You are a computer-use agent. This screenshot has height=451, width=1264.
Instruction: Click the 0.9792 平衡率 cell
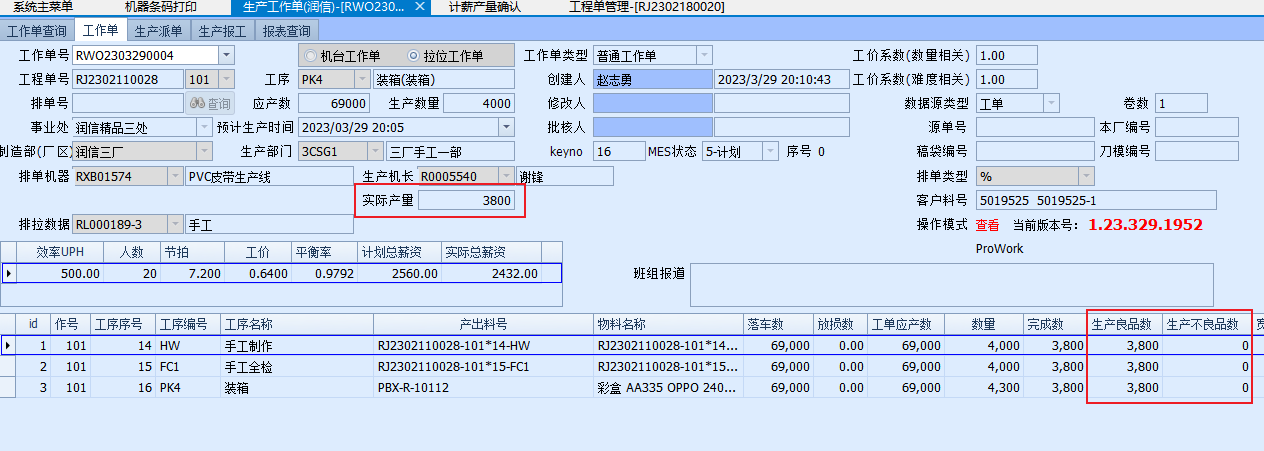[325, 273]
